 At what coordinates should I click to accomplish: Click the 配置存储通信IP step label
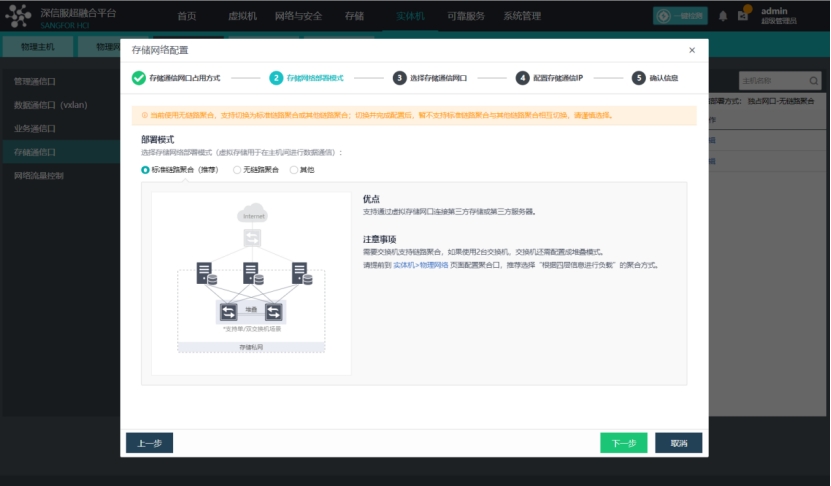[x=558, y=78]
